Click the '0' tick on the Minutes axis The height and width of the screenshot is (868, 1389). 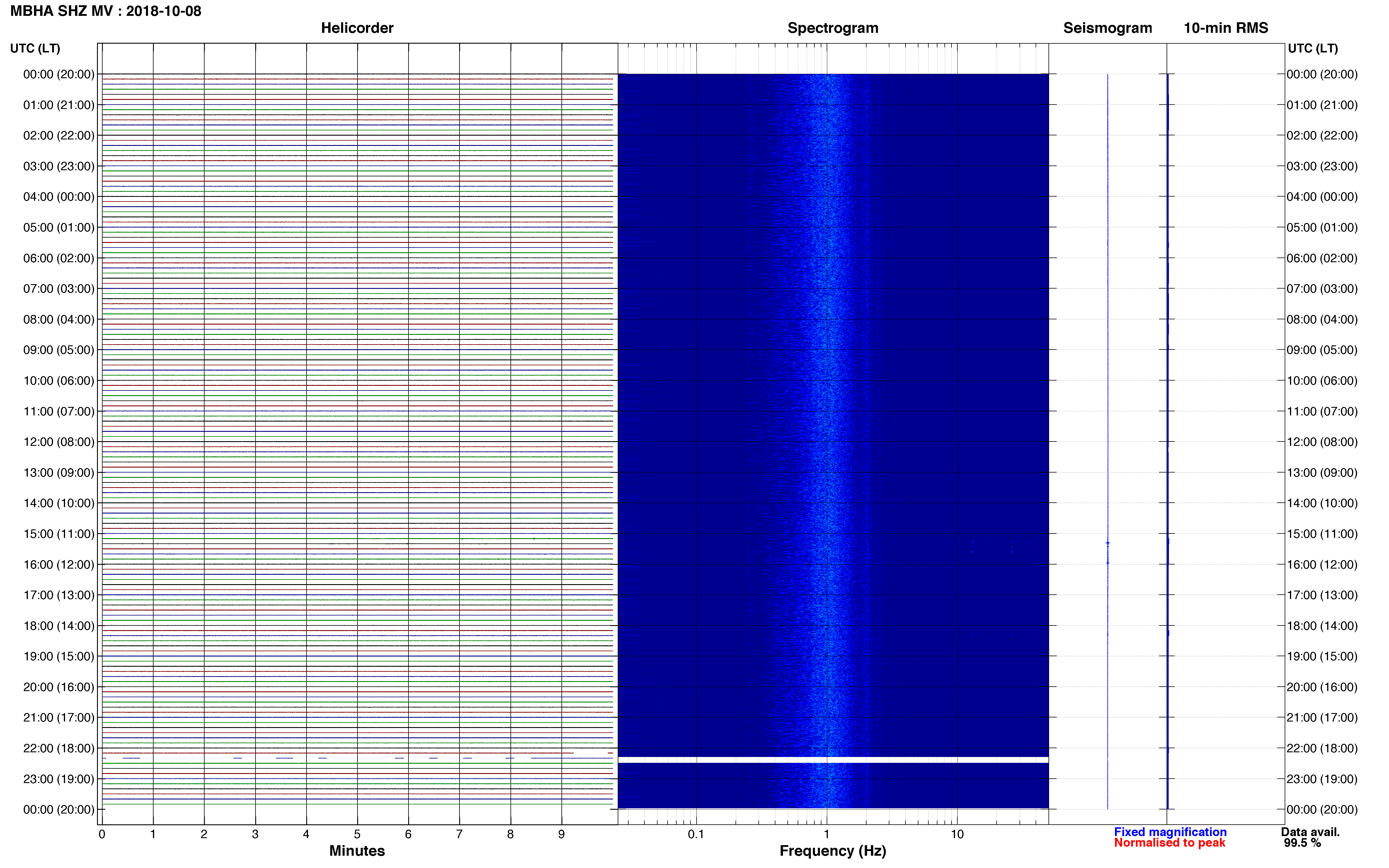coord(102,834)
